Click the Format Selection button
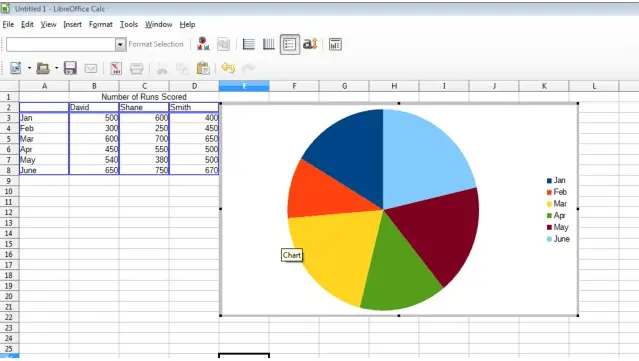The image size is (639, 361). coord(156,44)
